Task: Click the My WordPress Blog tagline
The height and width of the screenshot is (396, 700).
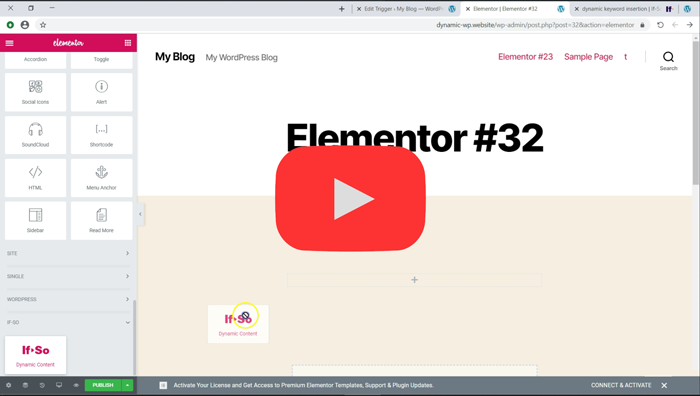Action: tap(242, 57)
